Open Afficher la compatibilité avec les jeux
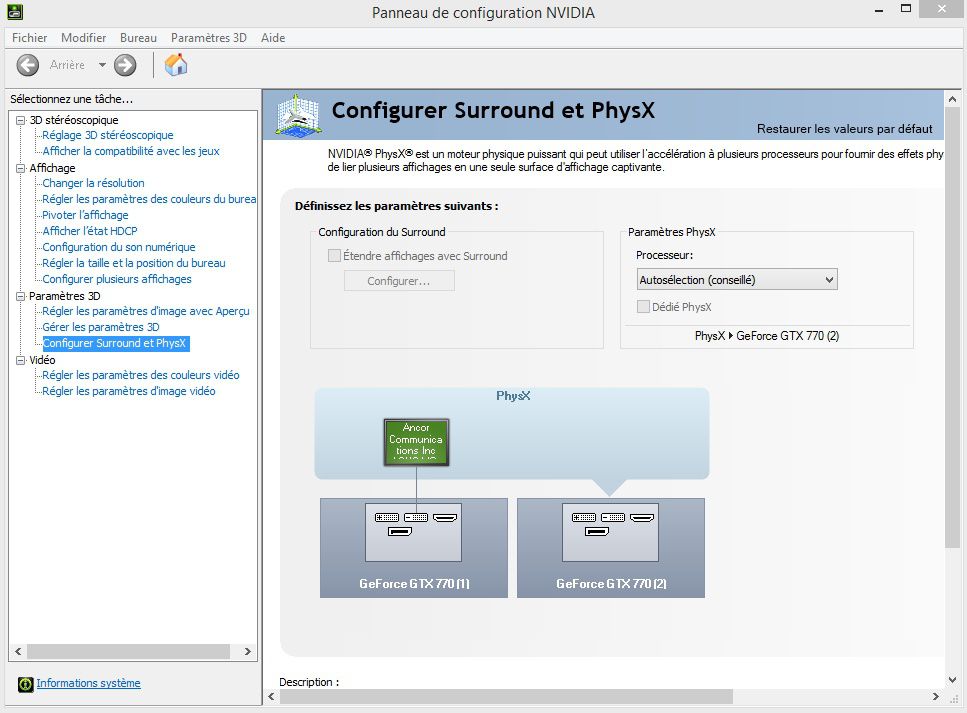Image resolution: width=967 pixels, height=713 pixels. 131,151
